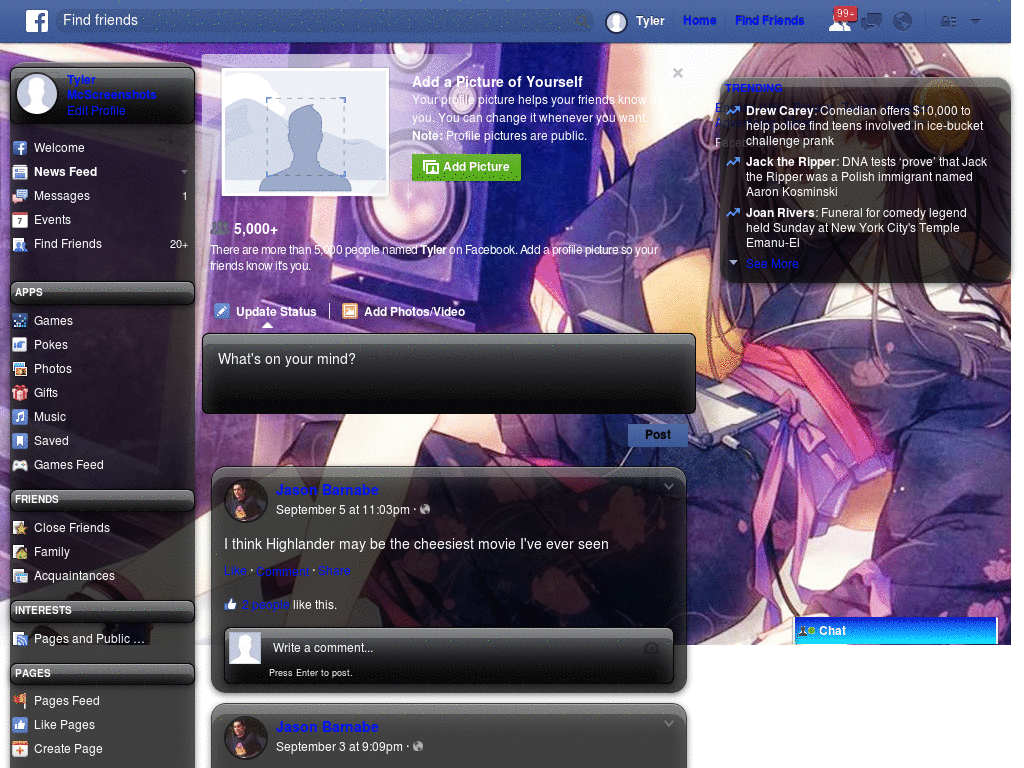Click the Find friends search field
This screenshot has width=1024, height=768.
[324, 21]
